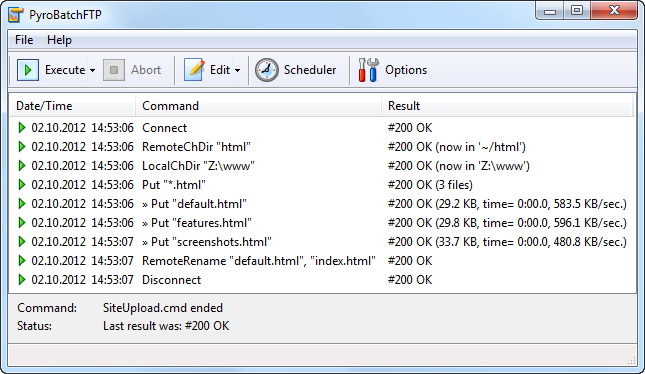Sort by the Command column header

(x=258, y=106)
